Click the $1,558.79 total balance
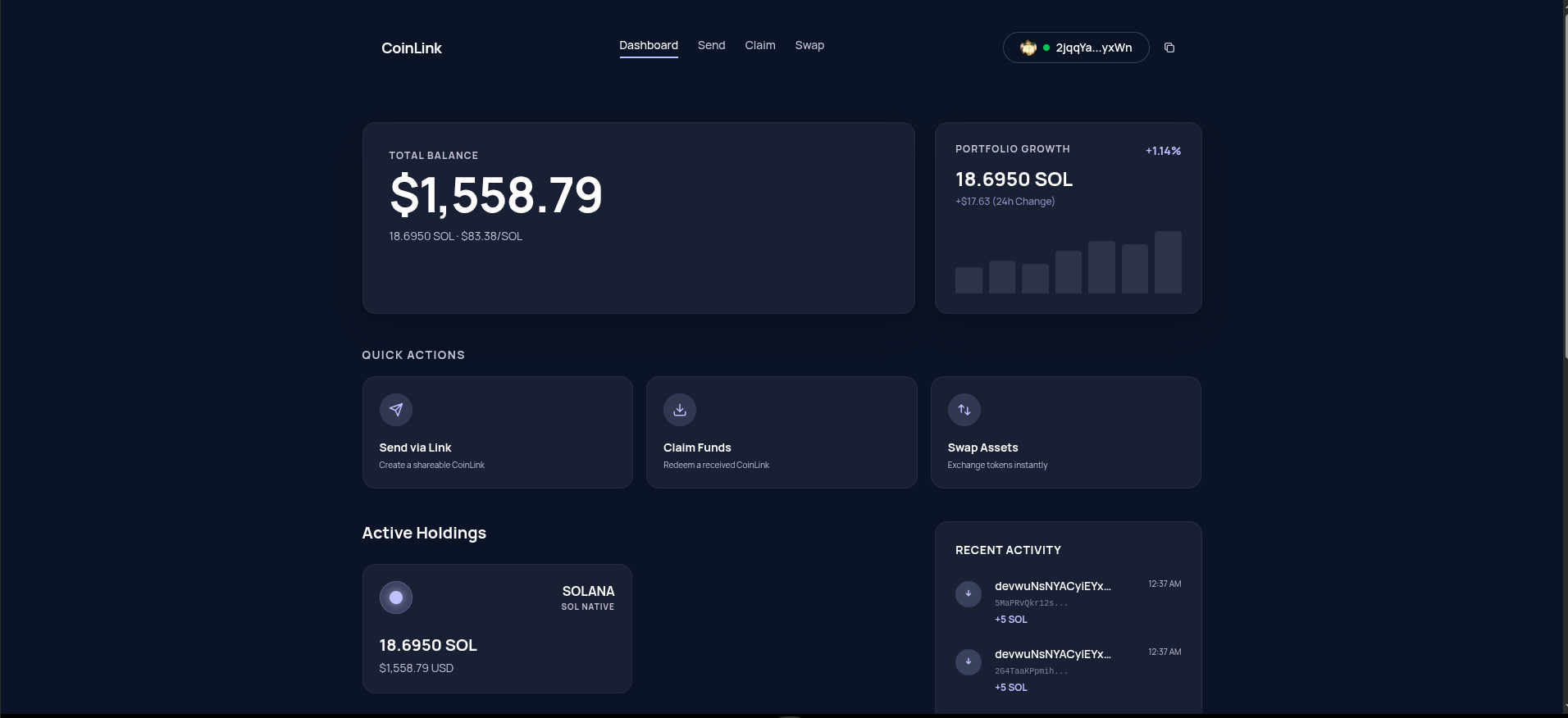This screenshot has height=718, width=1568. (496, 195)
